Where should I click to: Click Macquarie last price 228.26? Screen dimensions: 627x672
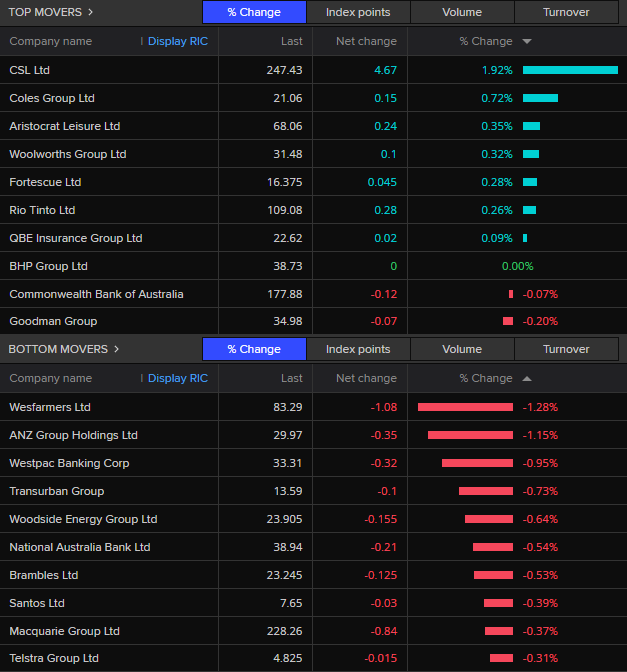(x=285, y=631)
